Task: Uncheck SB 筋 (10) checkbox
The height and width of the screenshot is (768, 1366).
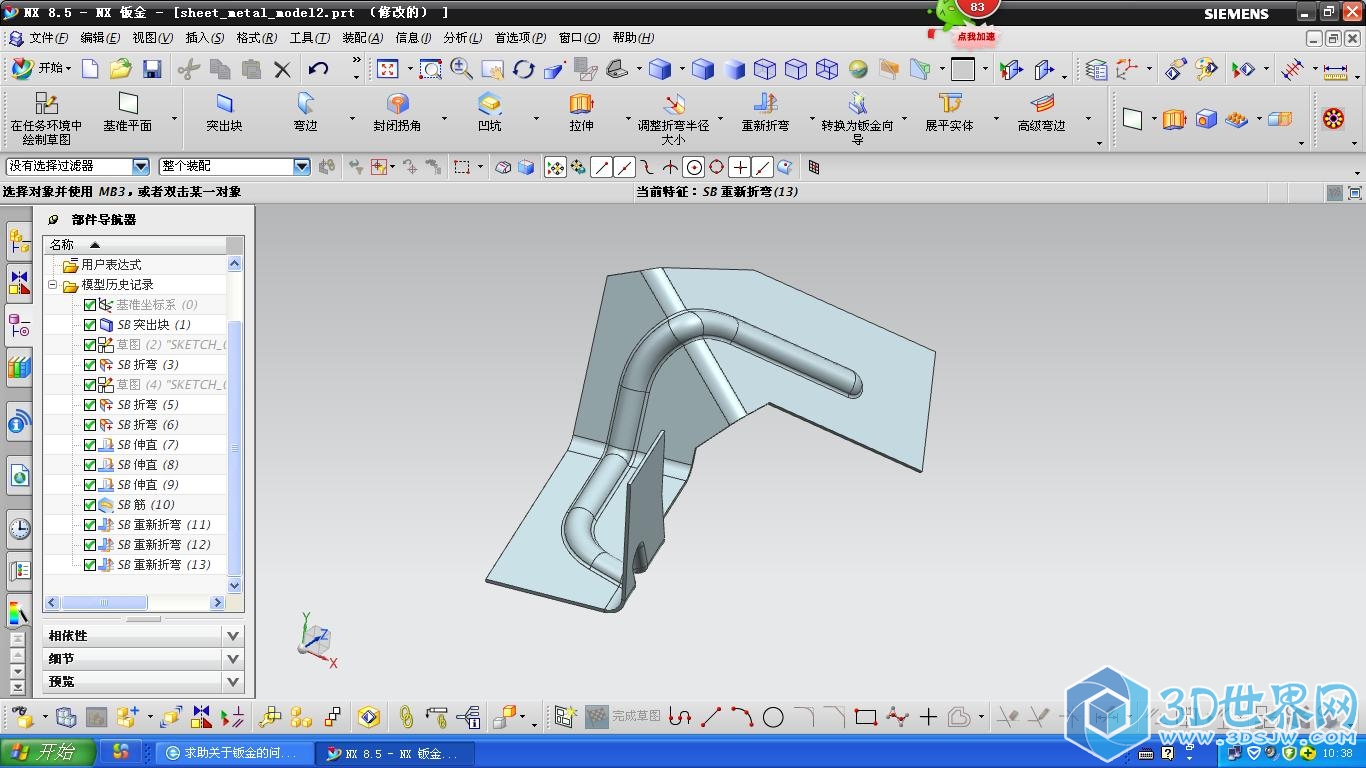Action: [90, 505]
